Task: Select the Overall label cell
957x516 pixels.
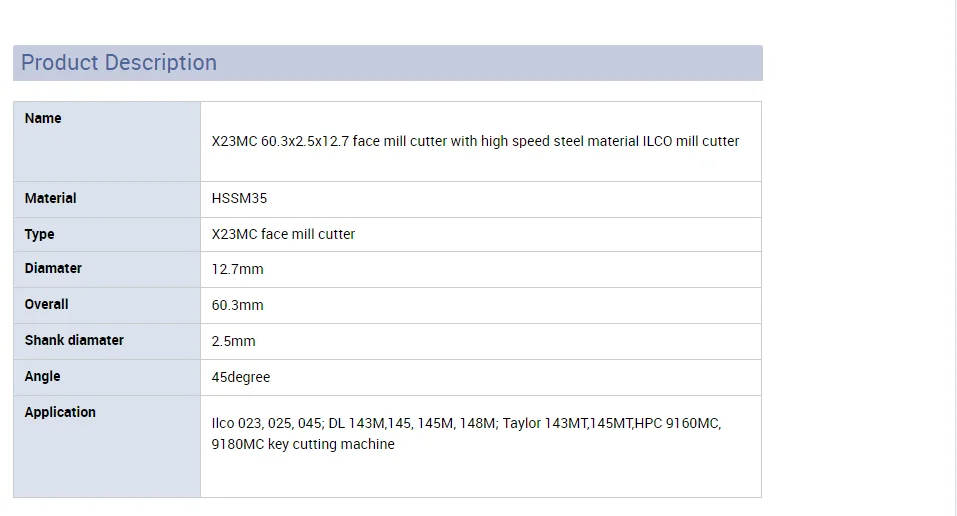Action: coord(107,305)
